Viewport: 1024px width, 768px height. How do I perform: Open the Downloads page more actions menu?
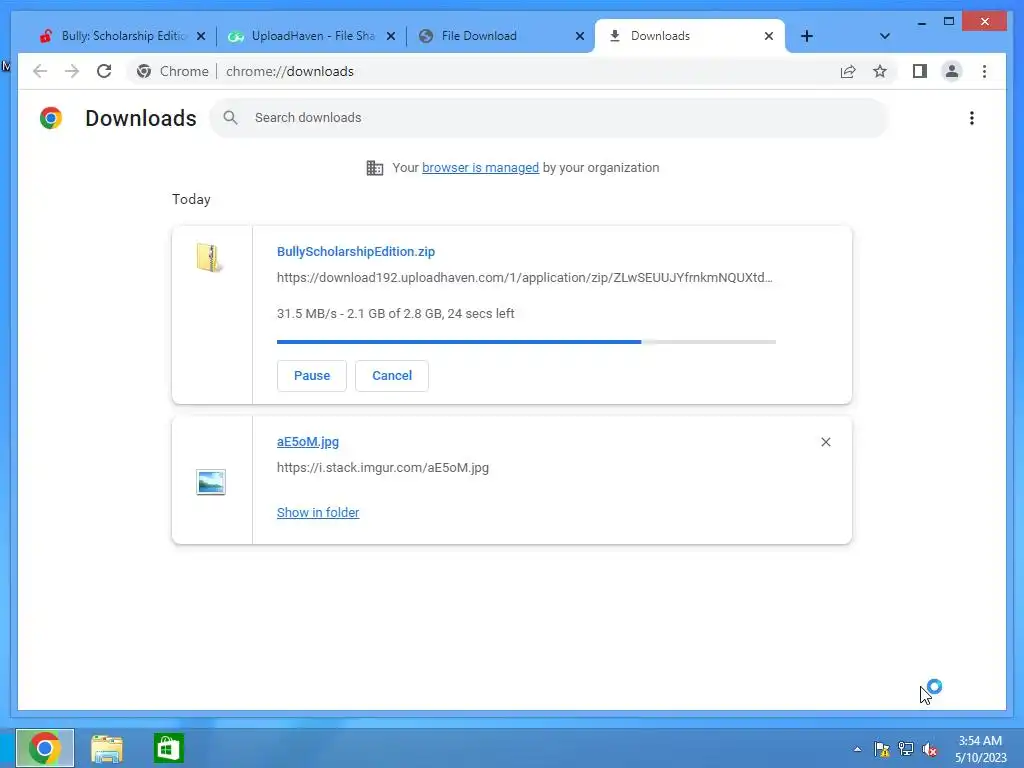[x=972, y=118]
